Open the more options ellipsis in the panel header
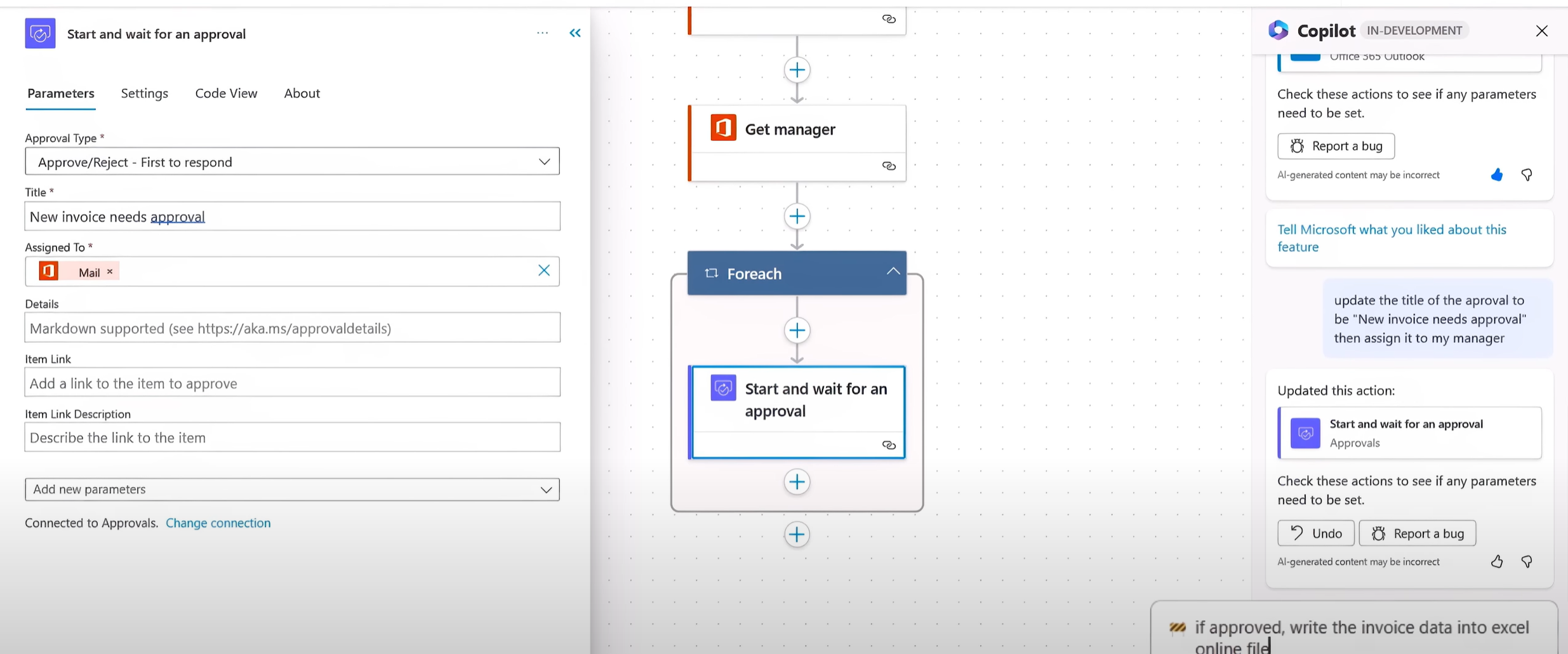1568x654 pixels. click(542, 32)
